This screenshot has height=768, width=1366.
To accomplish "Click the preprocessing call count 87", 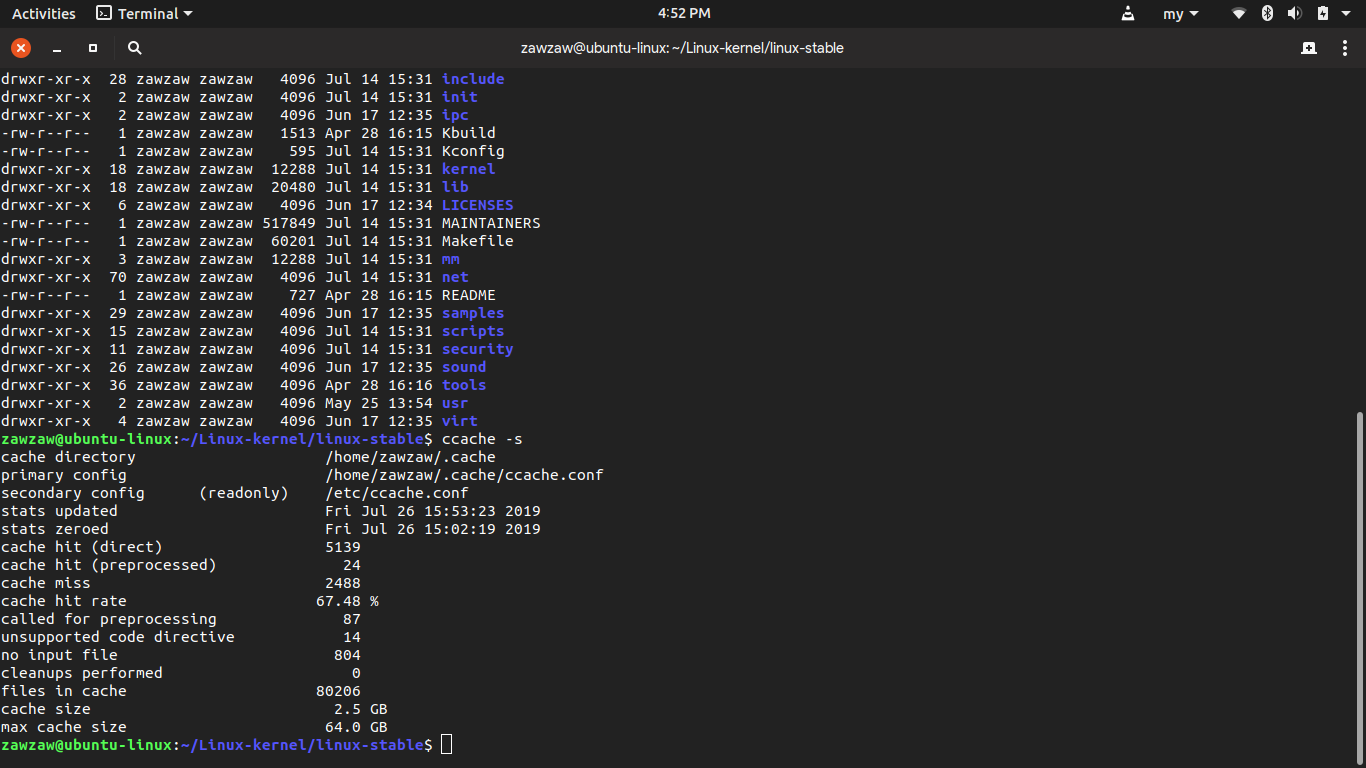I will tap(352, 619).
